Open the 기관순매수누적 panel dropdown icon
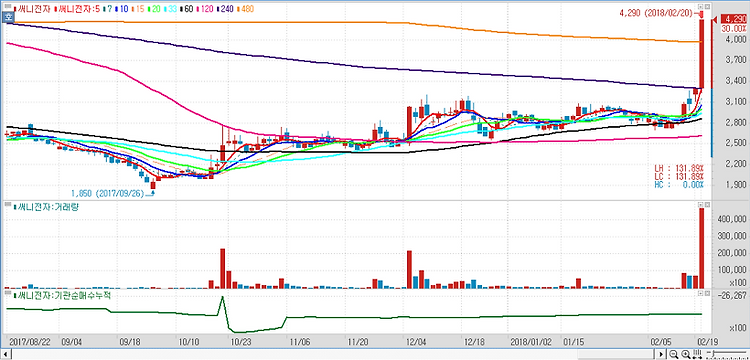750x360 pixels. (701, 293)
